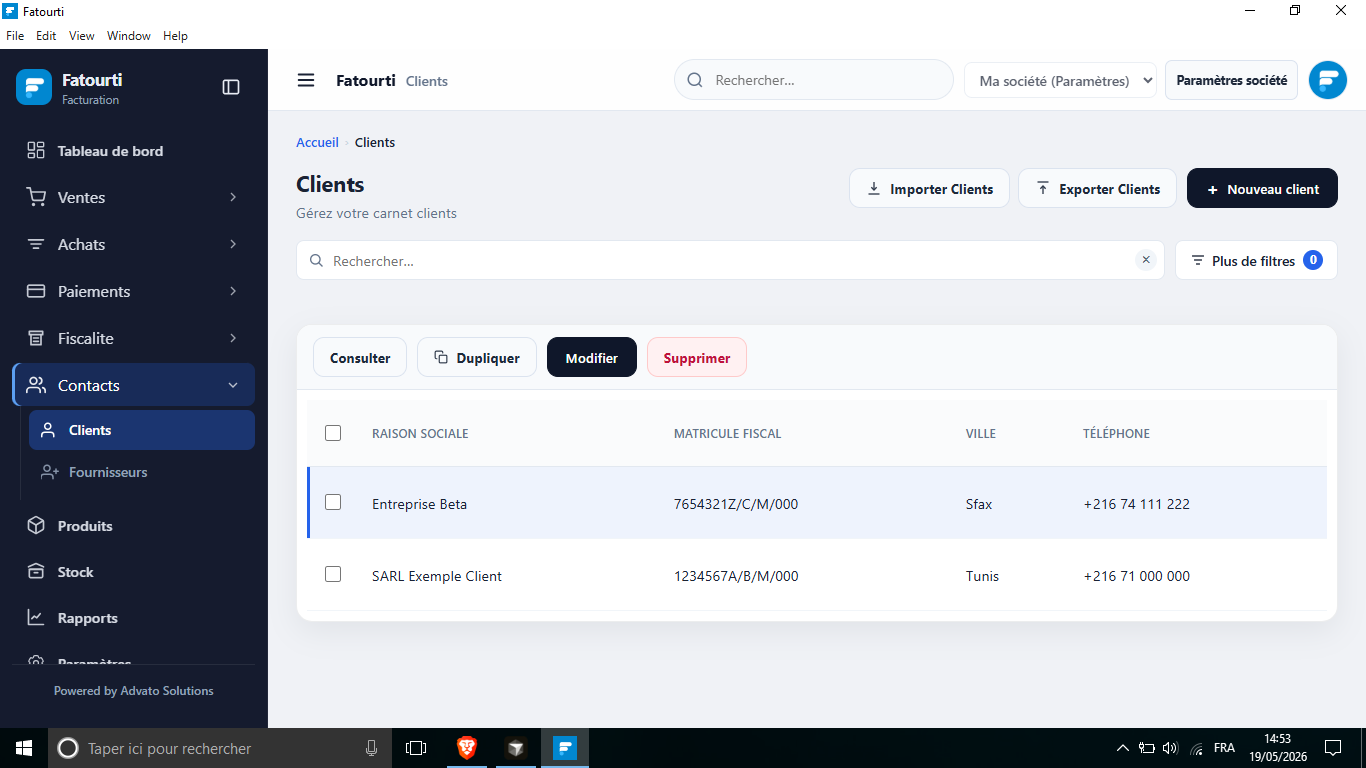
Task: Click the Produits box icon
Action: (x=36, y=525)
